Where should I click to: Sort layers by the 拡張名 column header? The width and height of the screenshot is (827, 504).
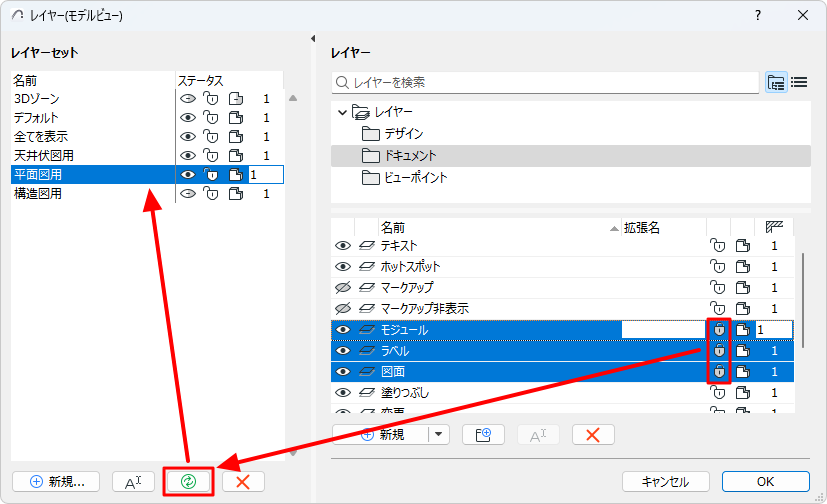click(x=663, y=228)
